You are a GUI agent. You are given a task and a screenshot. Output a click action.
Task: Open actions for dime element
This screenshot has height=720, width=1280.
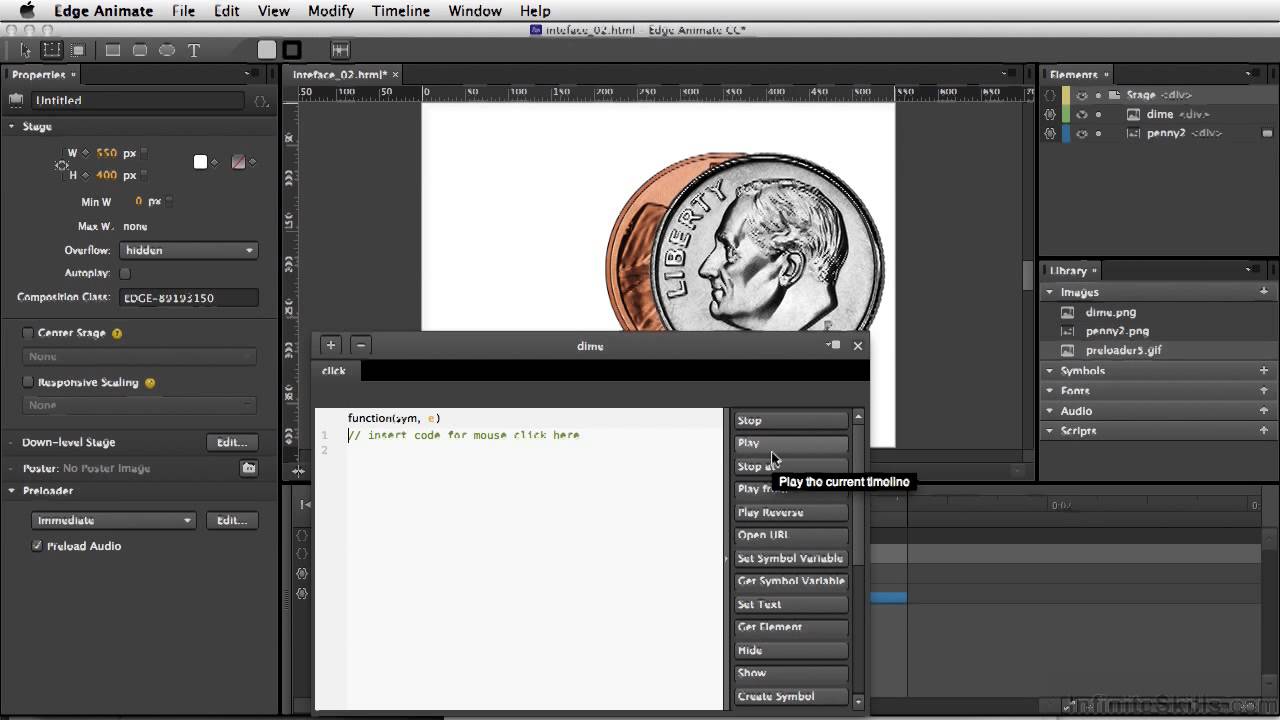1050,114
